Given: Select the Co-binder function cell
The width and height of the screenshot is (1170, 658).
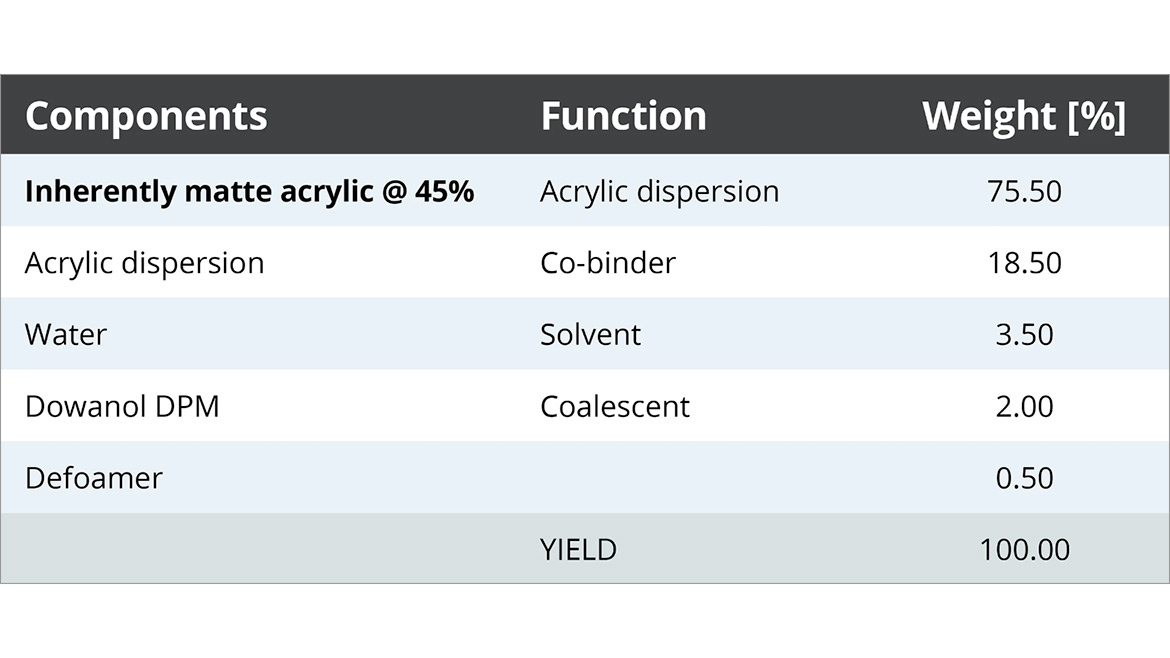Looking at the screenshot, I should point(608,263).
